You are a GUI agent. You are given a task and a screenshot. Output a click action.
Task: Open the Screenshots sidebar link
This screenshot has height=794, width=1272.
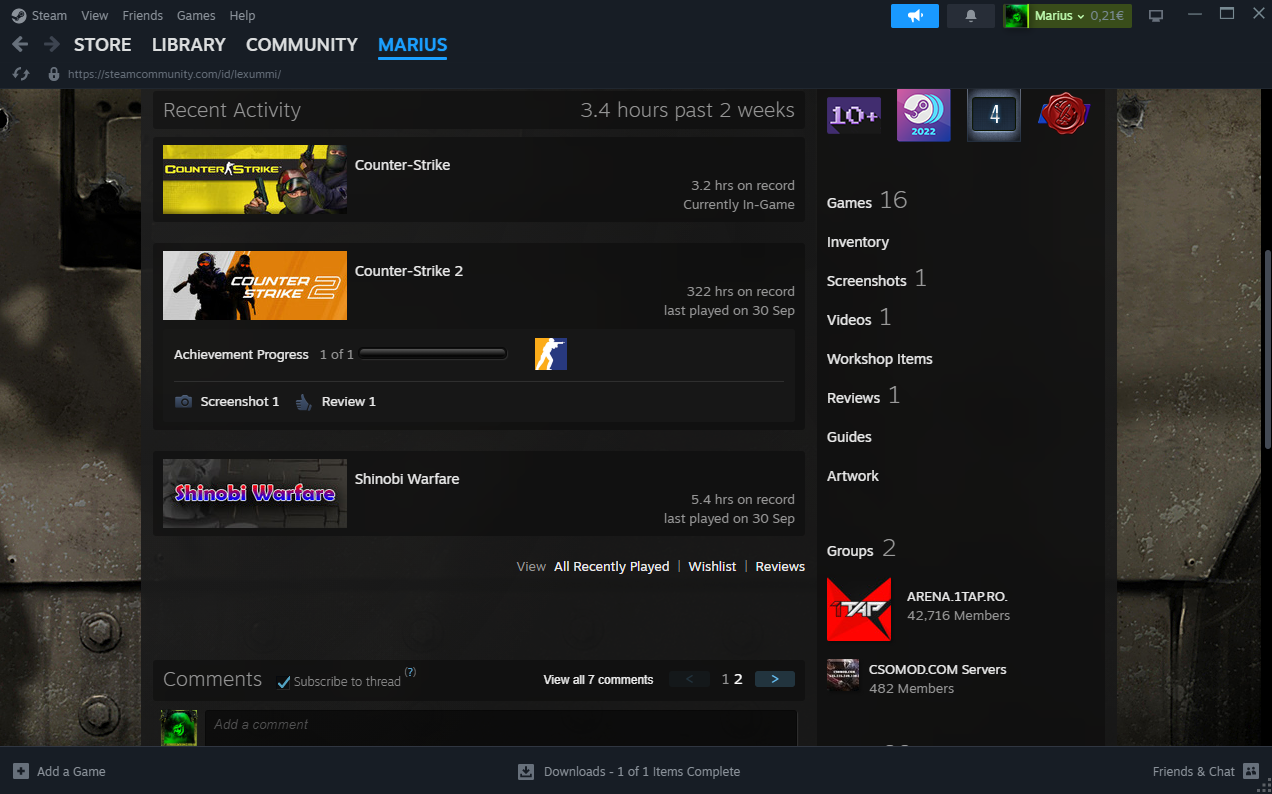tap(877, 279)
